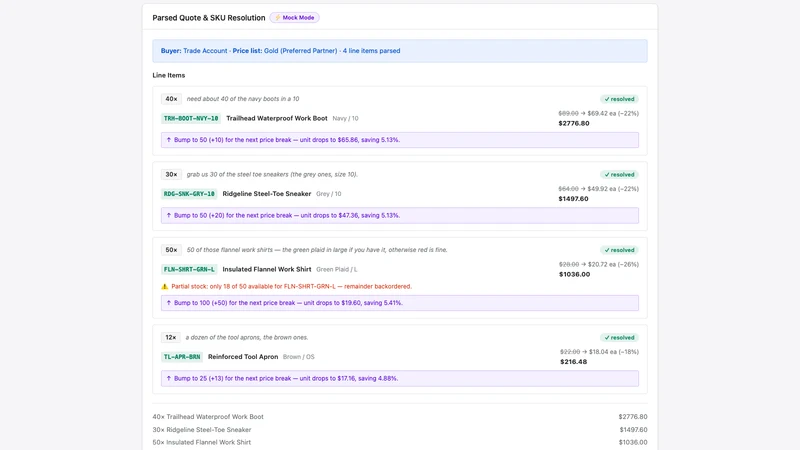This screenshot has width=800, height=450.
Task: Click the $20.72 ea (−26%) unit price
Action: 613,264
